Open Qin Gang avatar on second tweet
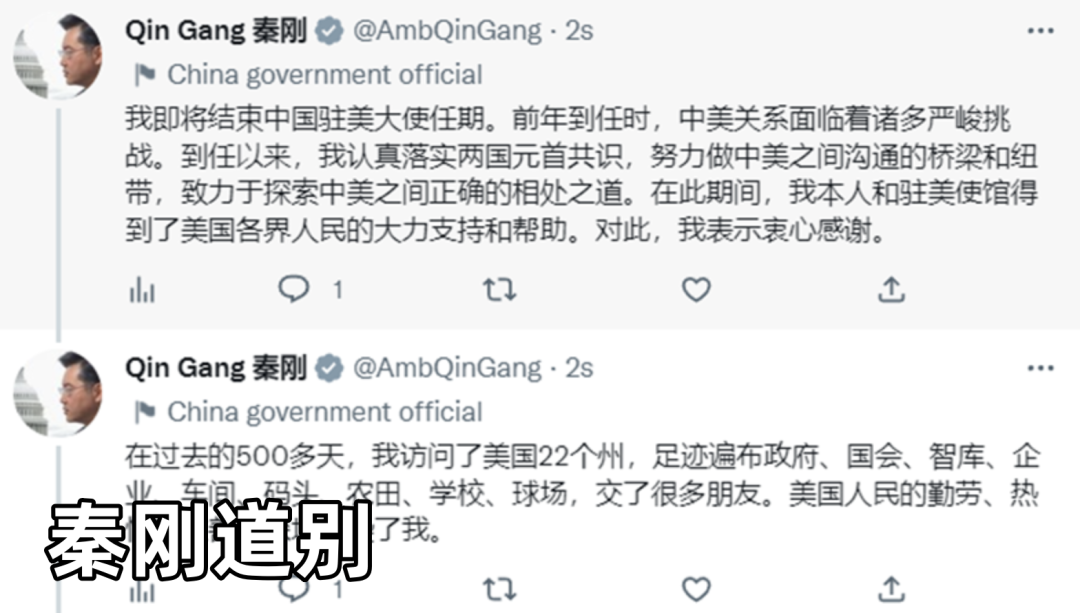The width and height of the screenshot is (1080, 613). tap(58, 393)
